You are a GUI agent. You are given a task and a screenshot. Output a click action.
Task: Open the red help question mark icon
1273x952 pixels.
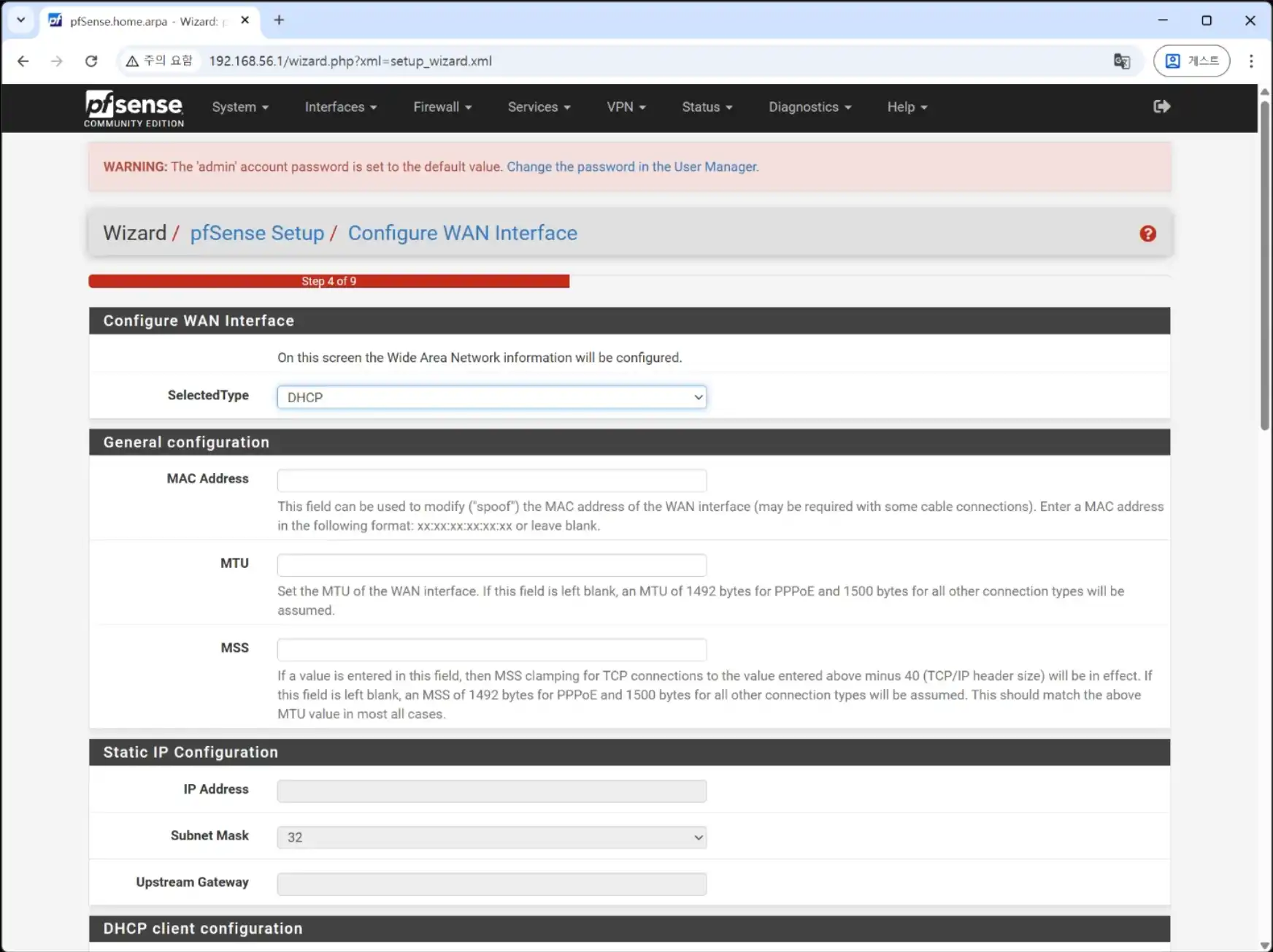1147,234
